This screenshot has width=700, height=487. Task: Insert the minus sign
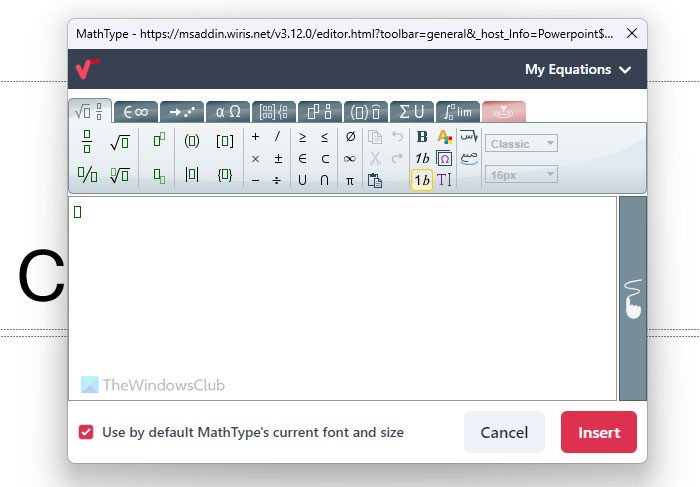pos(255,180)
